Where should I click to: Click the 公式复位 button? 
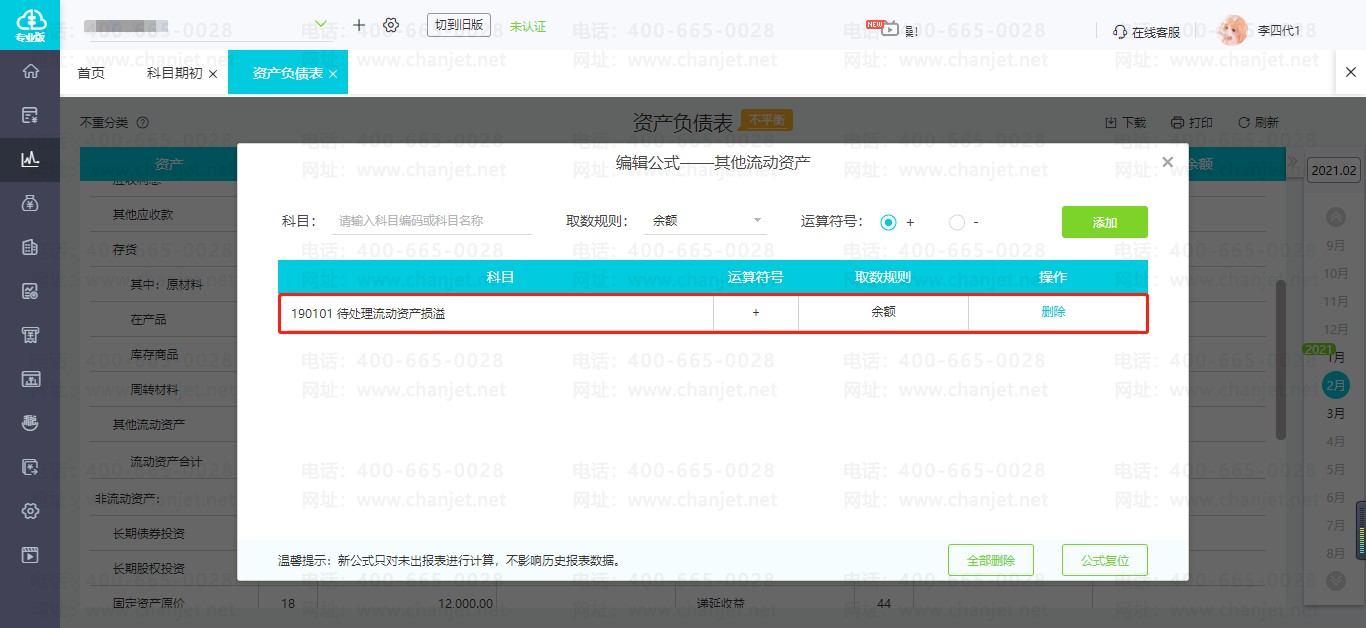click(x=1104, y=560)
